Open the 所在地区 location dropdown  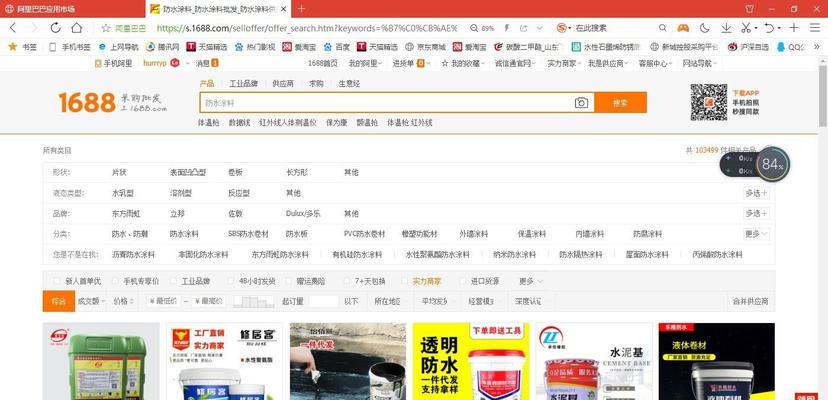[388, 301]
